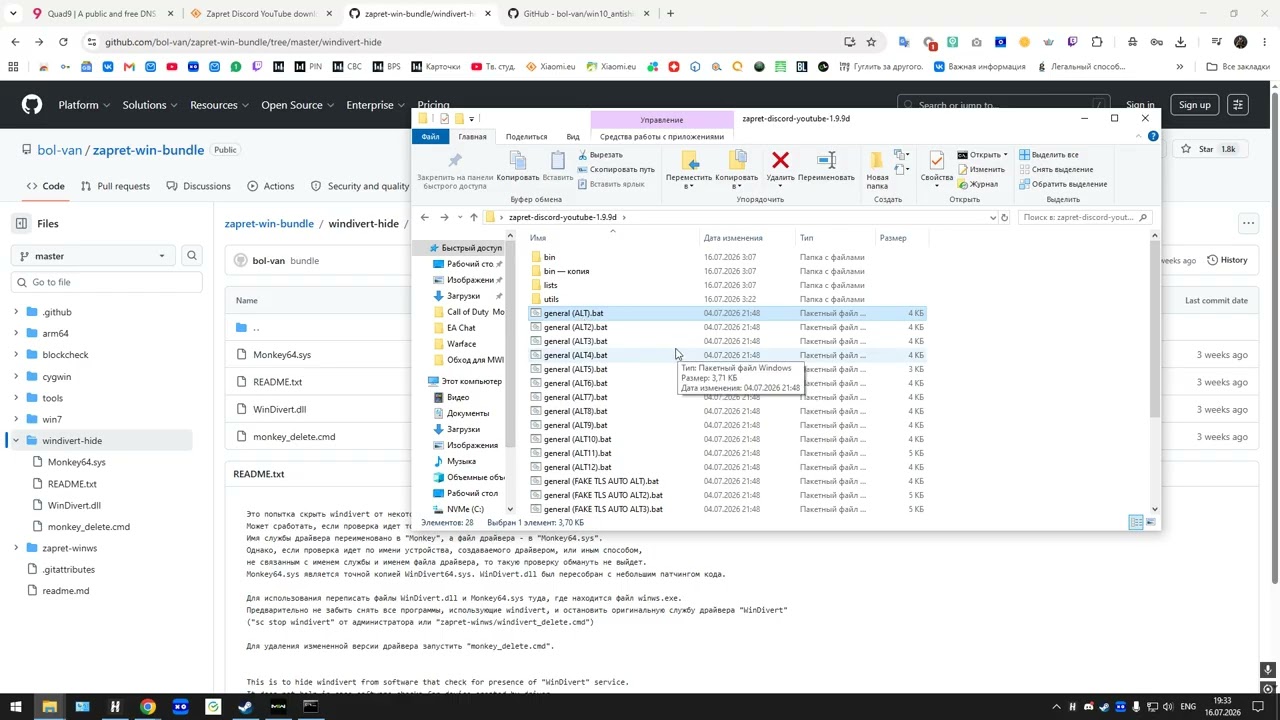Open the Файл menu tab in Explorer
Screen dimensions: 1280x720
coord(430,137)
